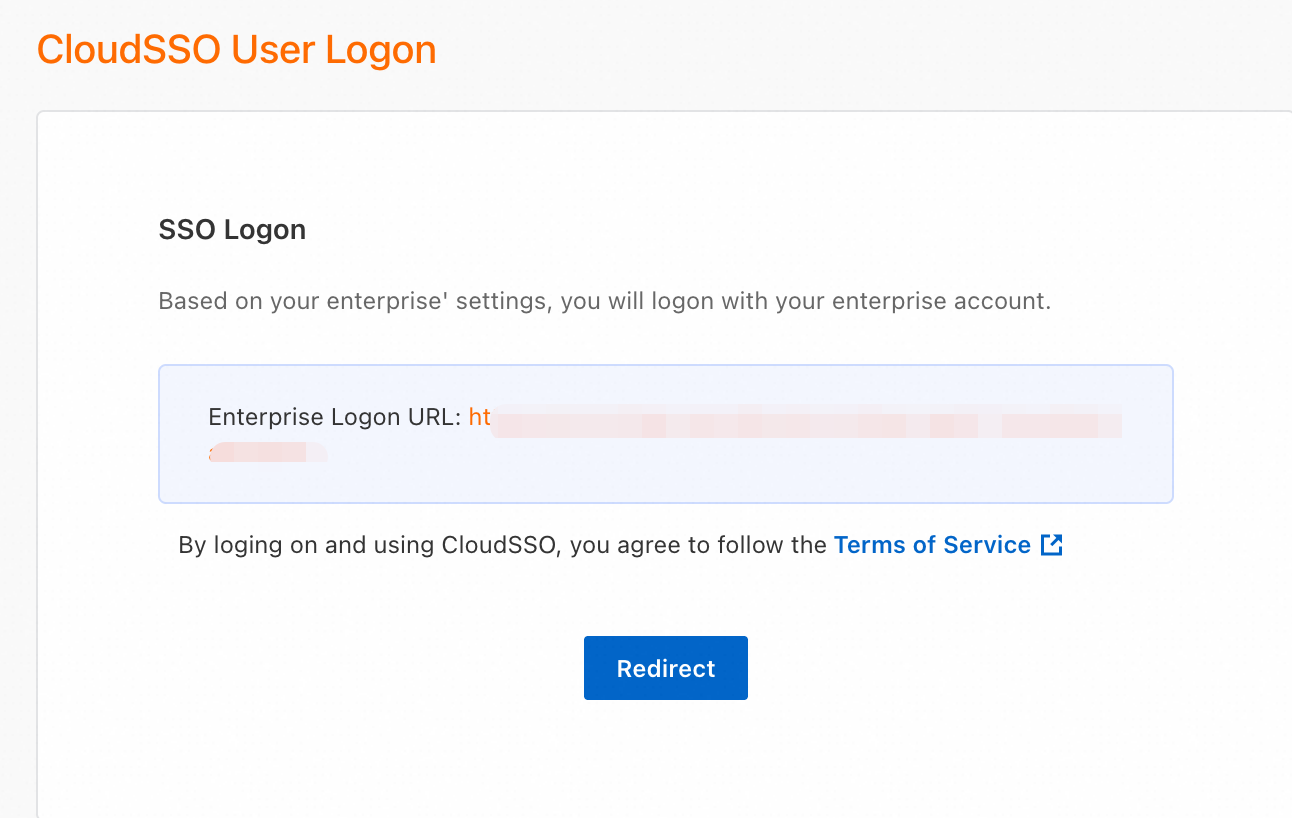Image resolution: width=1292 pixels, height=818 pixels.
Task: Click the enterprise settings description sentence
Action: 604,301
